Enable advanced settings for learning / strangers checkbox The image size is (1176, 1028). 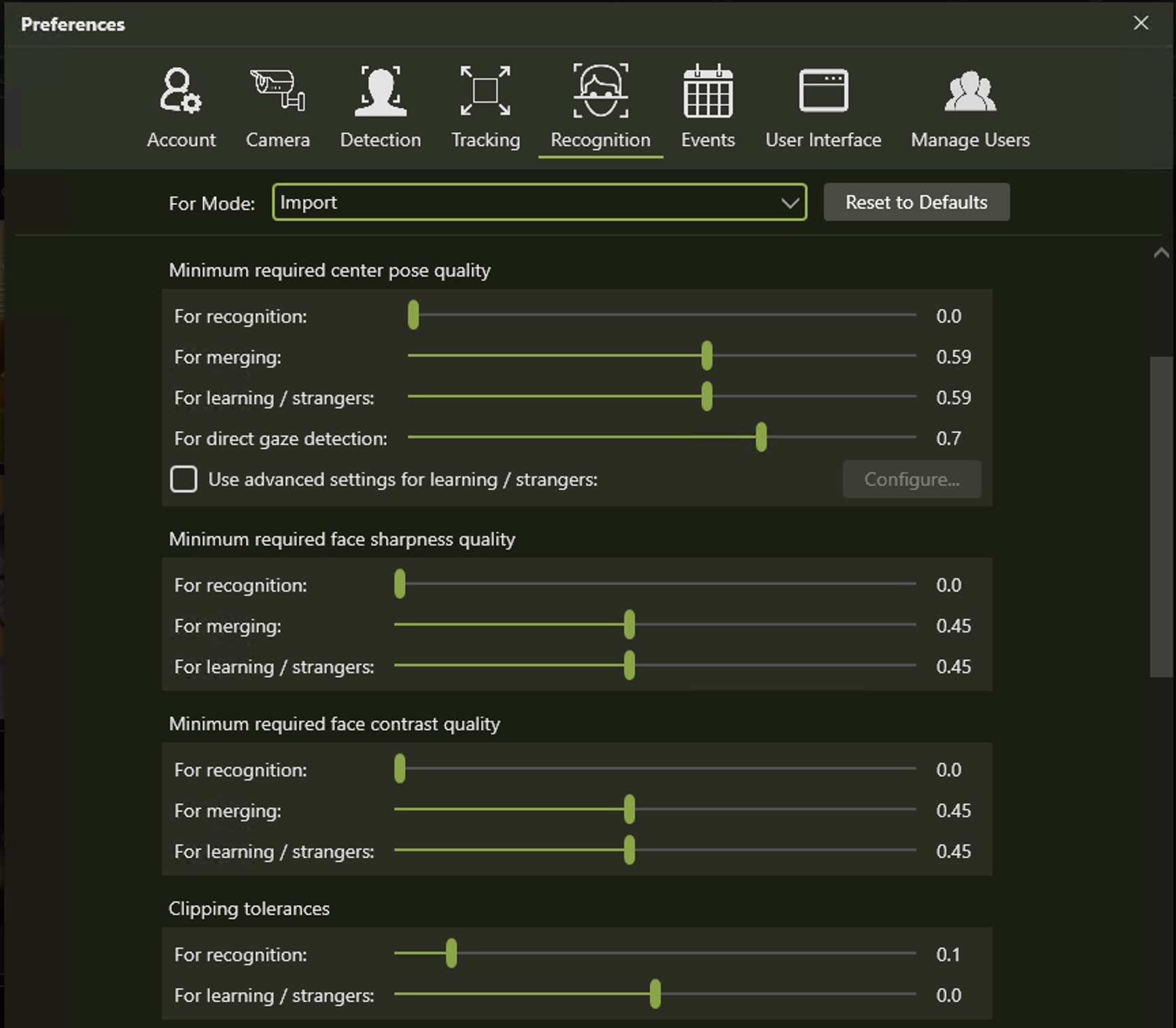(x=184, y=479)
